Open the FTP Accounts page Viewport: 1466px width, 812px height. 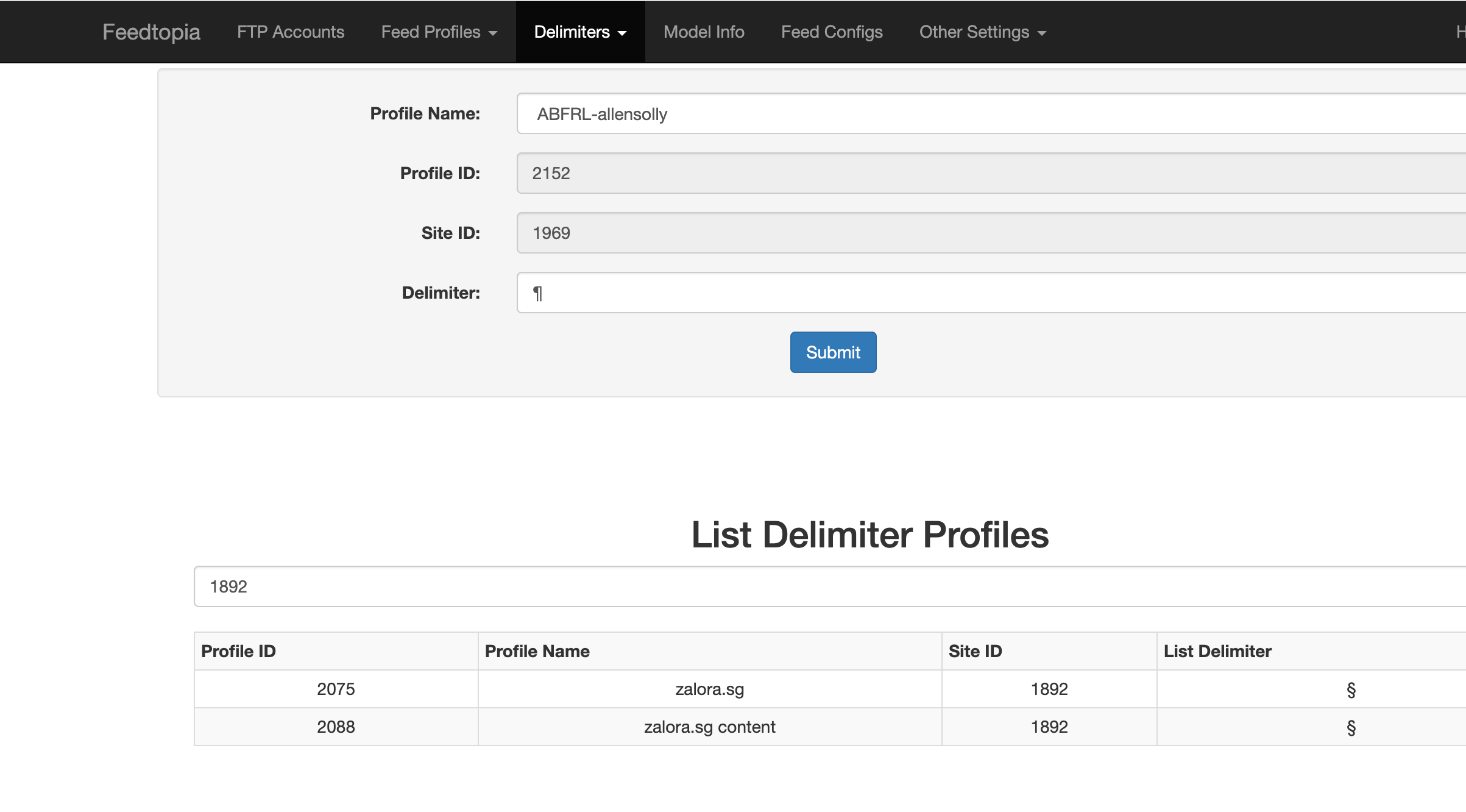click(290, 32)
